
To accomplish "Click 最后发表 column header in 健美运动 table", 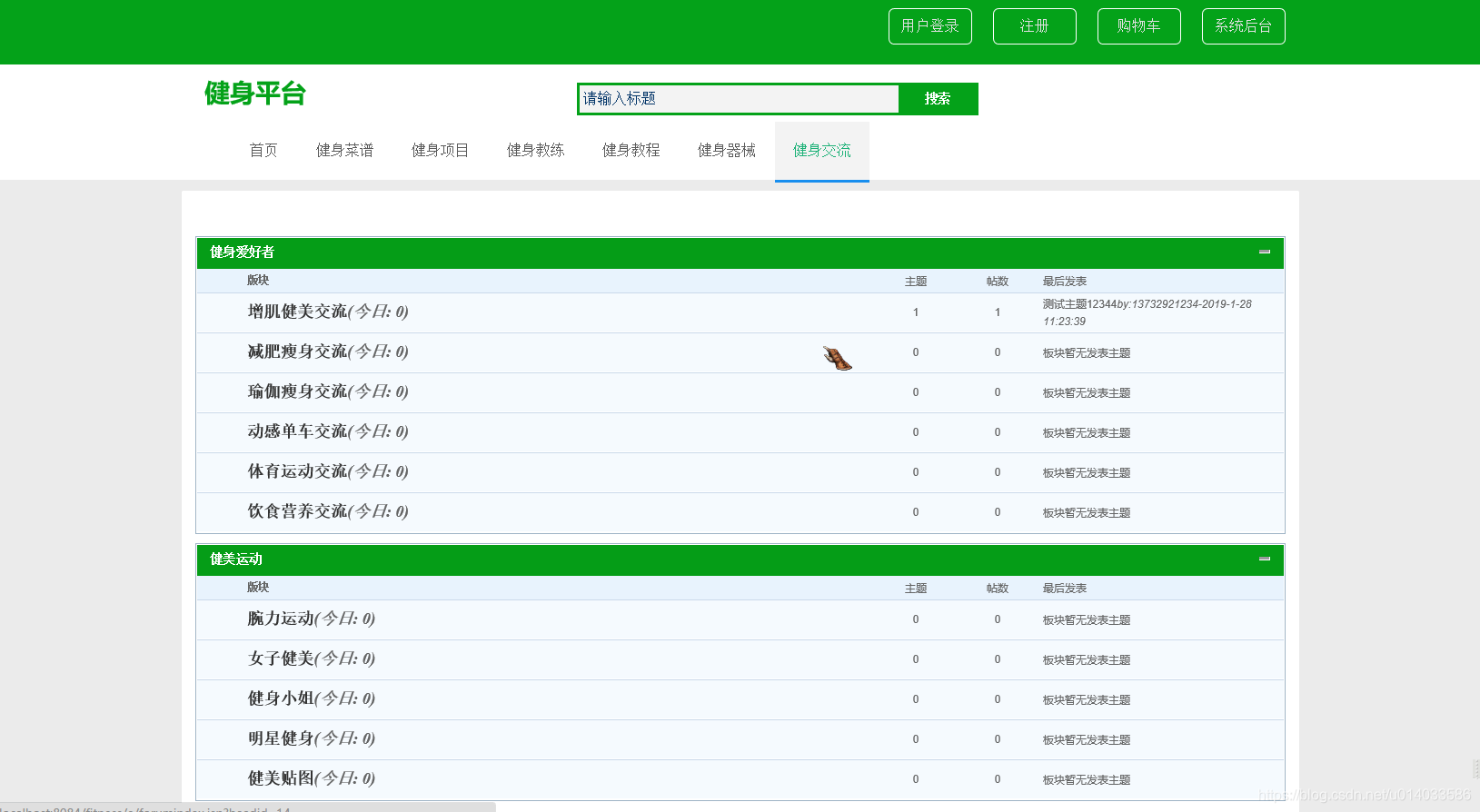I will (1065, 589).
